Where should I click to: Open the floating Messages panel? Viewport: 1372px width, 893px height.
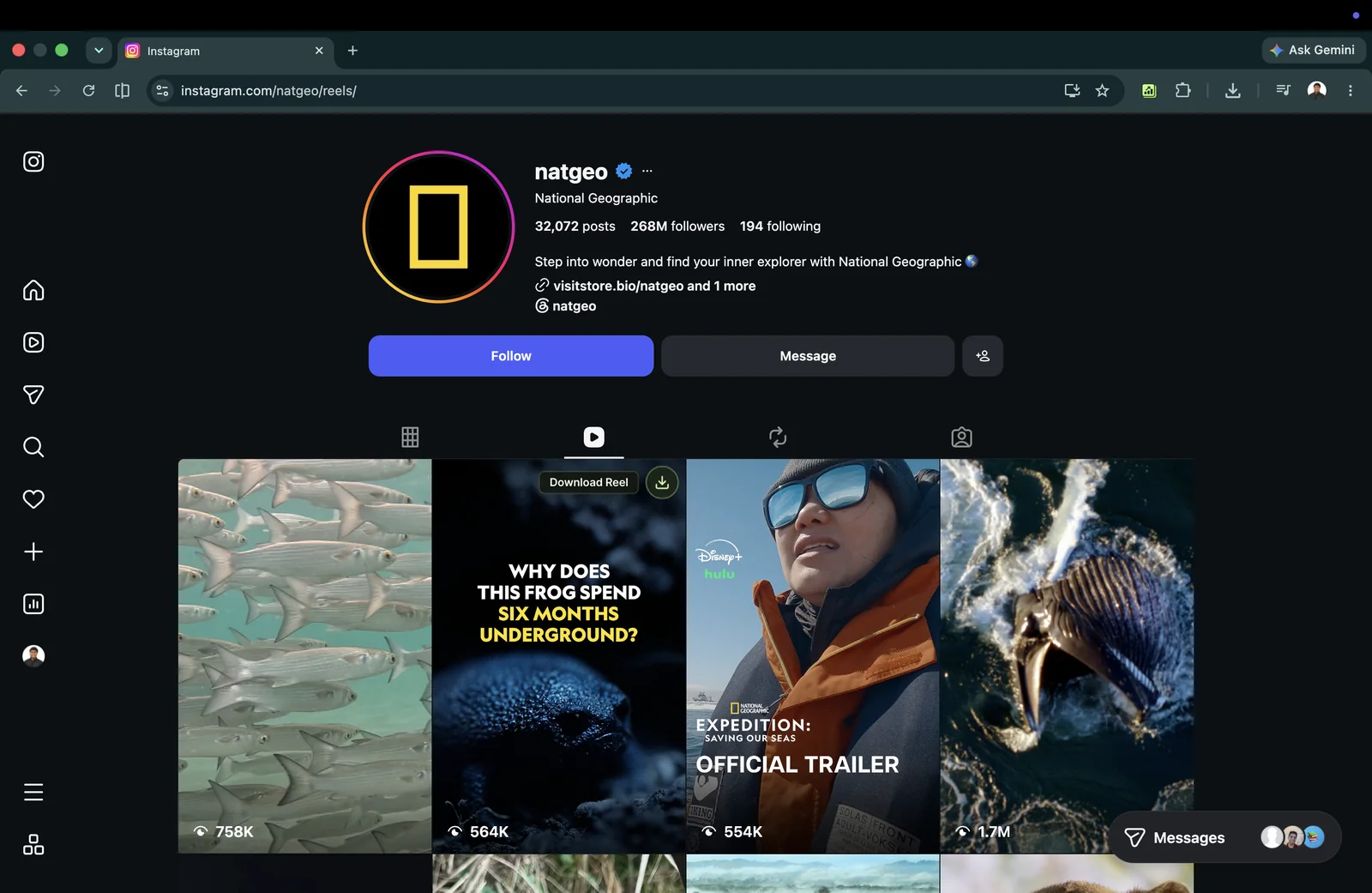tap(1225, 837)
